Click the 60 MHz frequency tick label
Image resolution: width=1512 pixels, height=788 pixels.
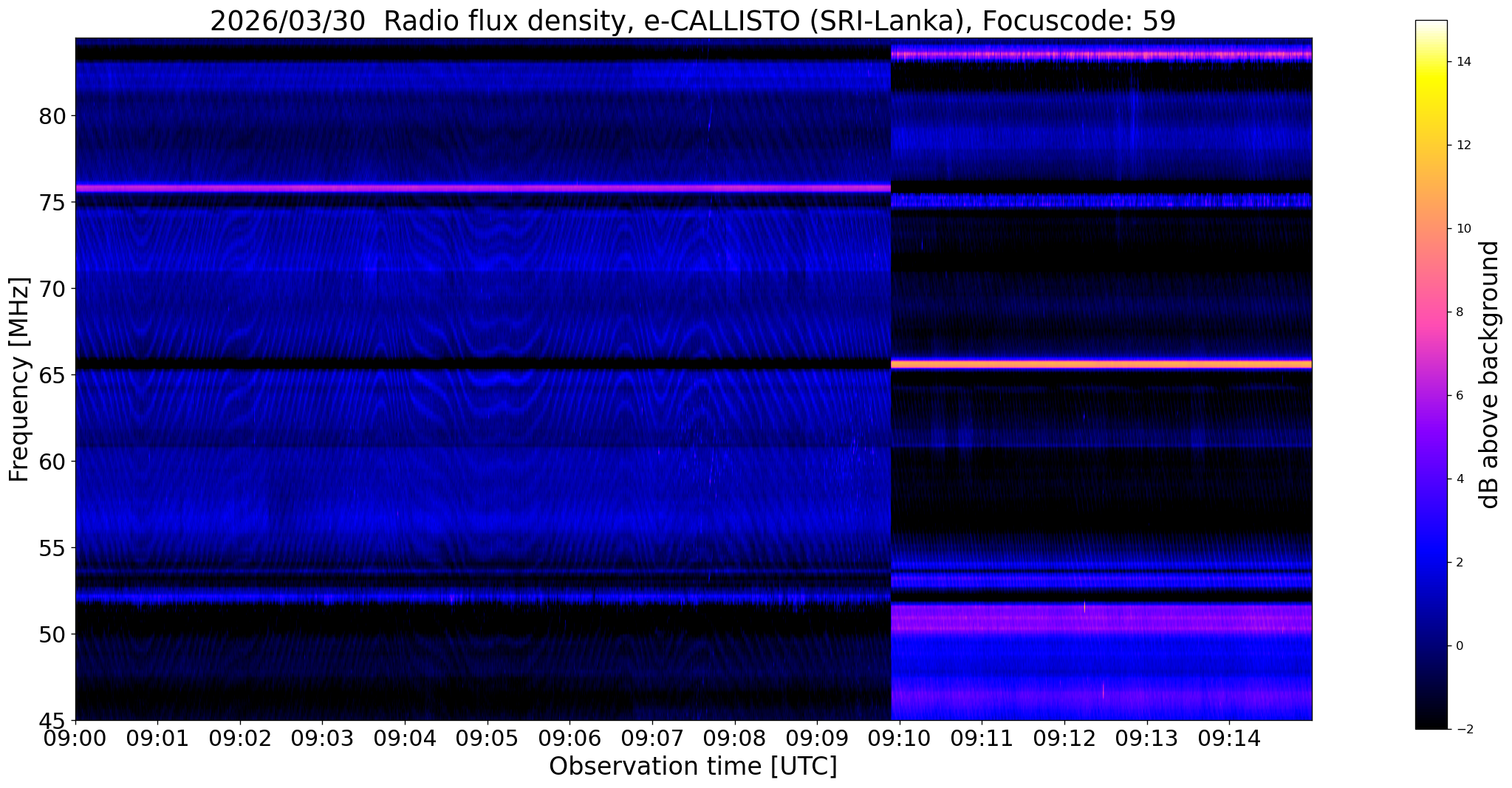click(52, 462)
